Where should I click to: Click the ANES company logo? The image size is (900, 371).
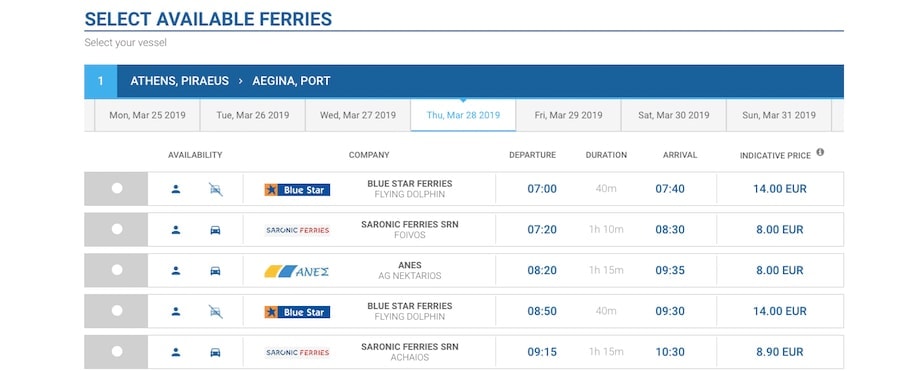pos(297,271)
